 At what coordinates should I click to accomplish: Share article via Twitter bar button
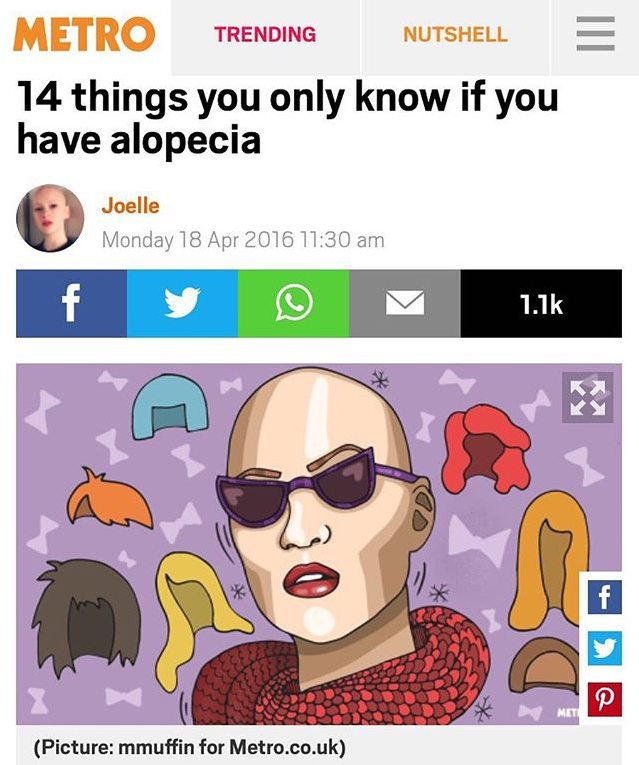click(182, 303)
